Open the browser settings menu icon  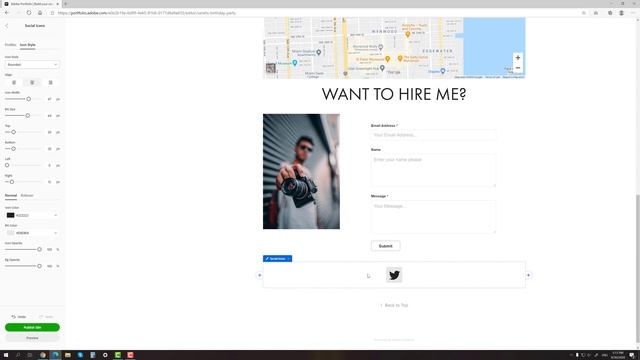633,13
